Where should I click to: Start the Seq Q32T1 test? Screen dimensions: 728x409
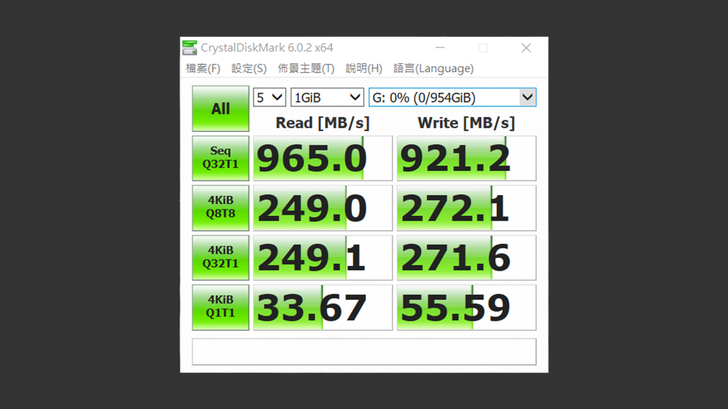221,158
